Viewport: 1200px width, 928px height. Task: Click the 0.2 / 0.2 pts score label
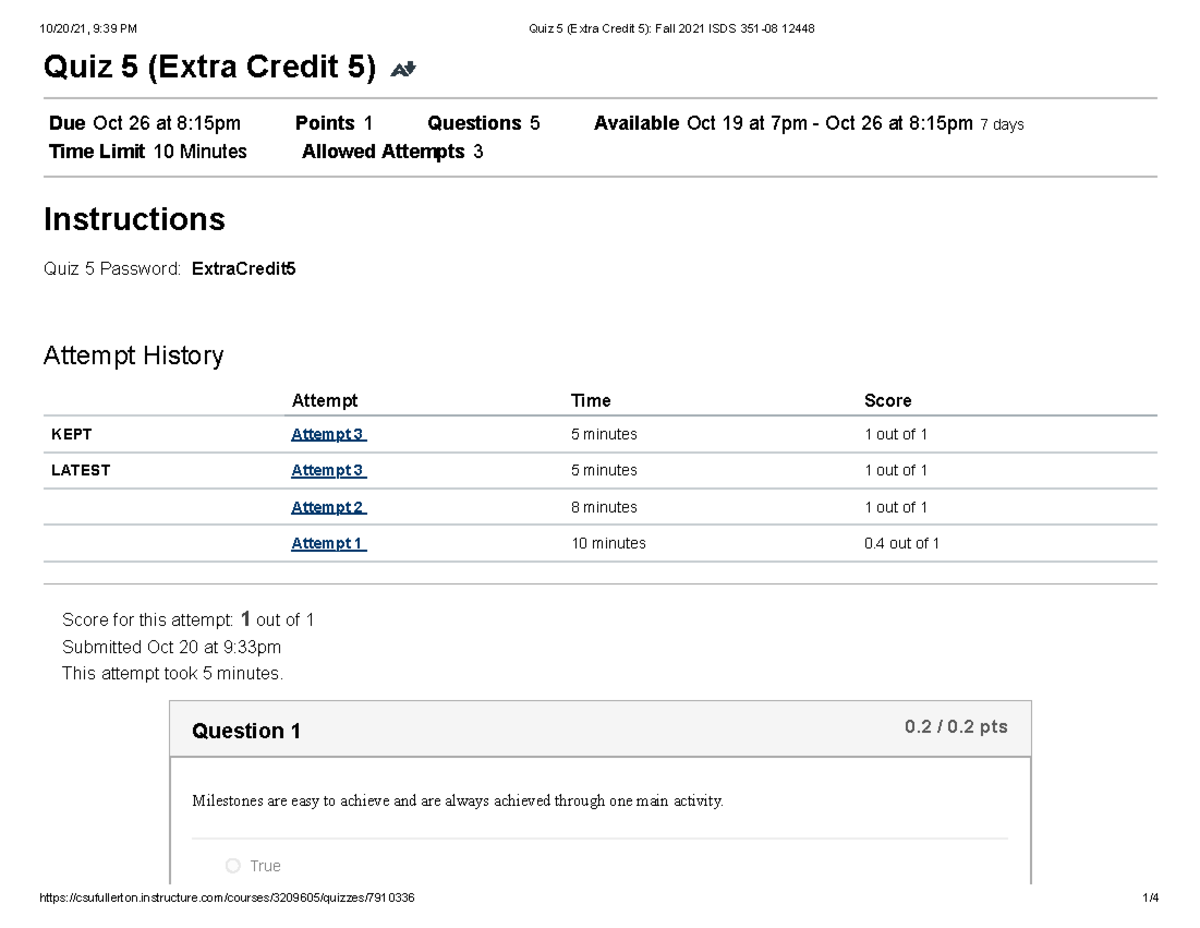point(956,727)
